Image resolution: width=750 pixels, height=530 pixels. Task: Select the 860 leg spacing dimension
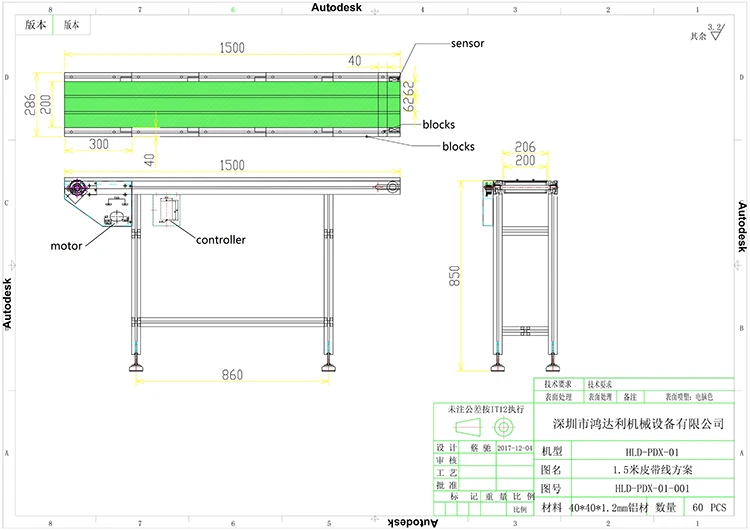[x=231, y=375]
